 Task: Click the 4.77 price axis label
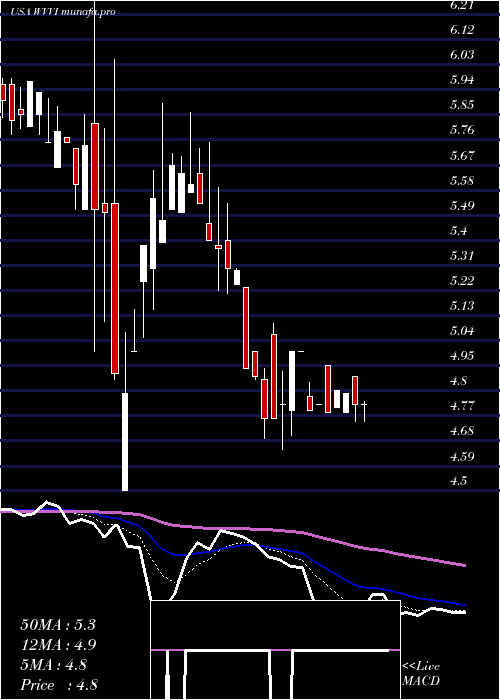462,406
